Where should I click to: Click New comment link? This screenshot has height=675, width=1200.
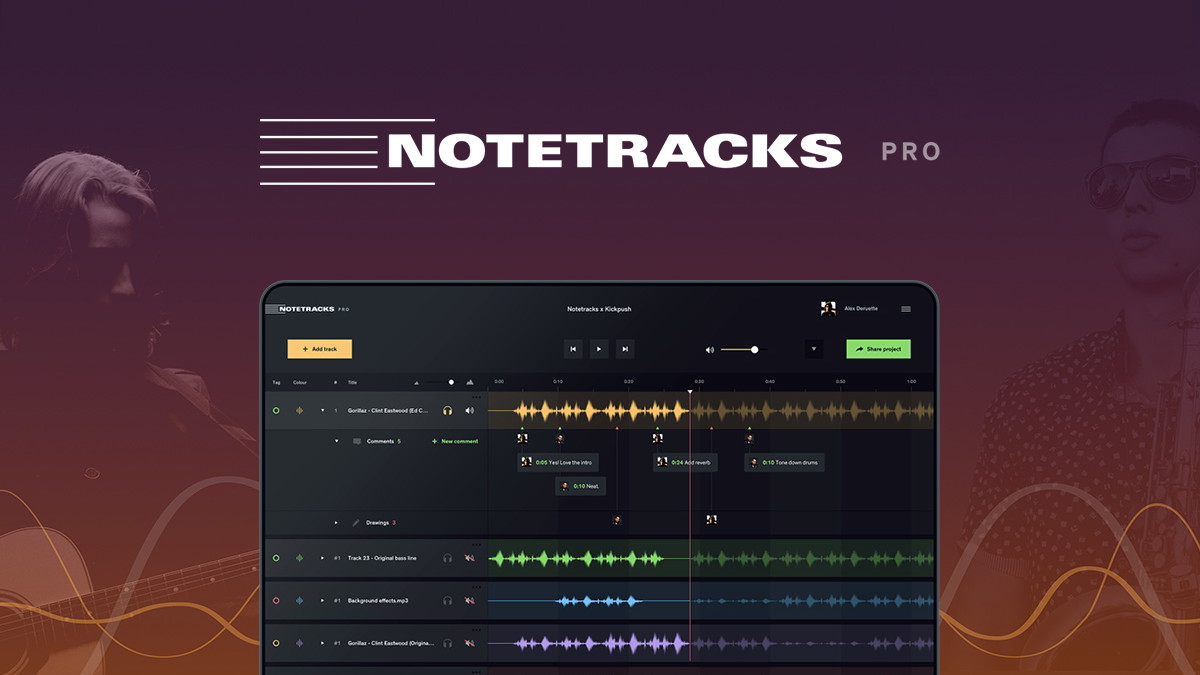[455, 441]
